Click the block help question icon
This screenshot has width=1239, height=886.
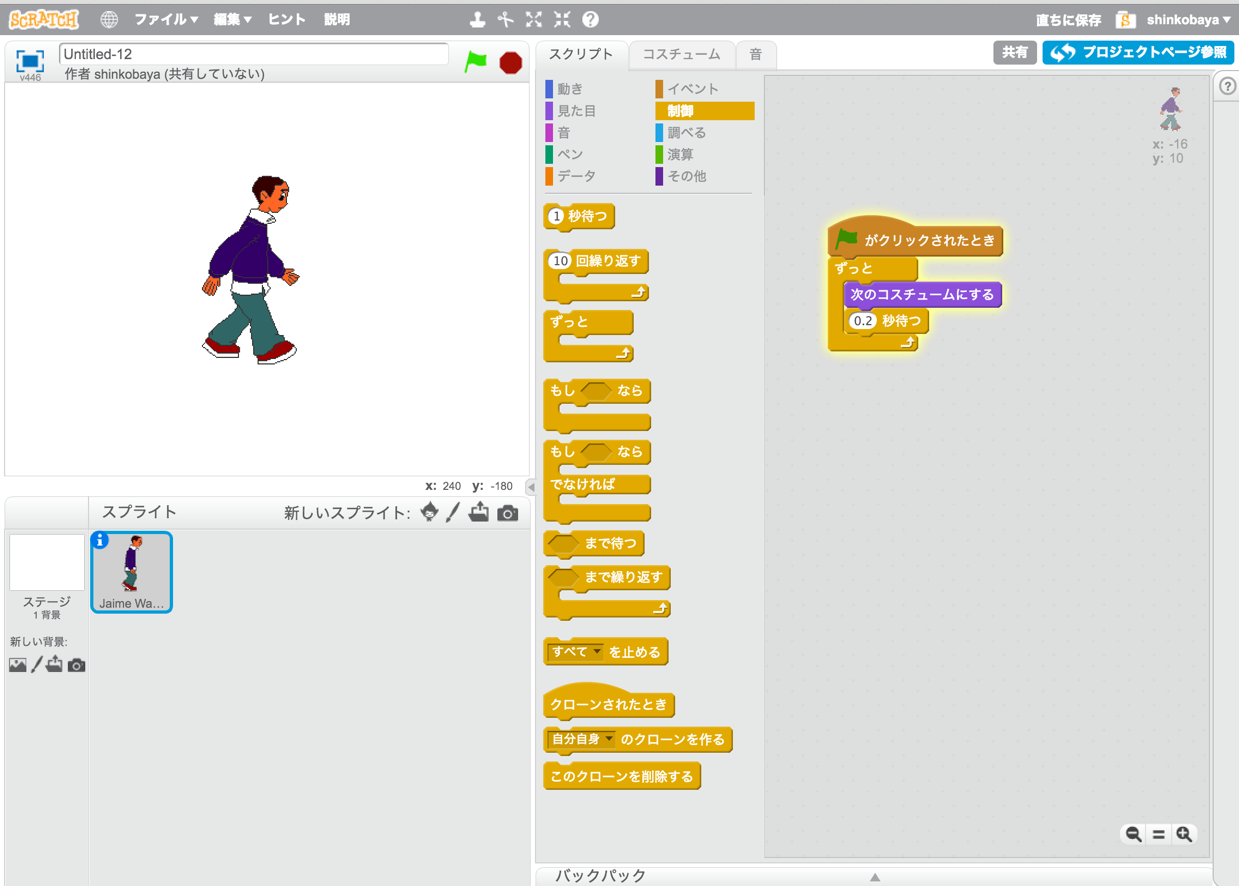coord(591,19)
